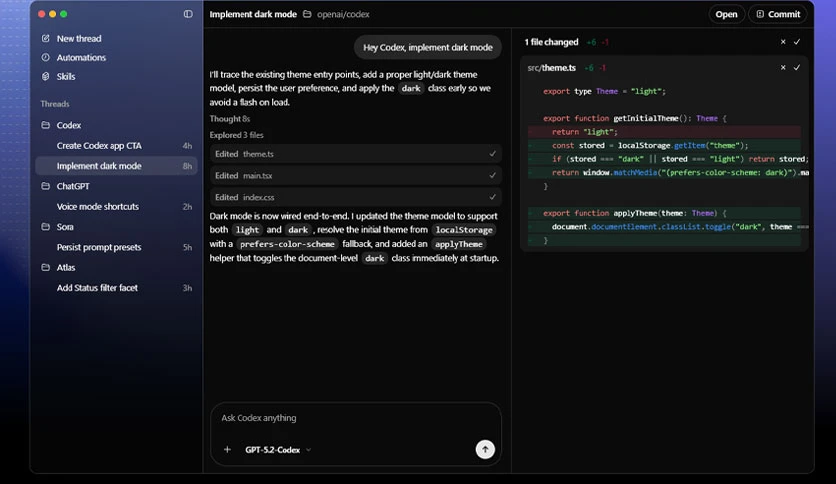Click the plus attachment icon
Image resolution: width=836 pixels, height=484 pixels.
pyautogui.click(x=227, y=449)
